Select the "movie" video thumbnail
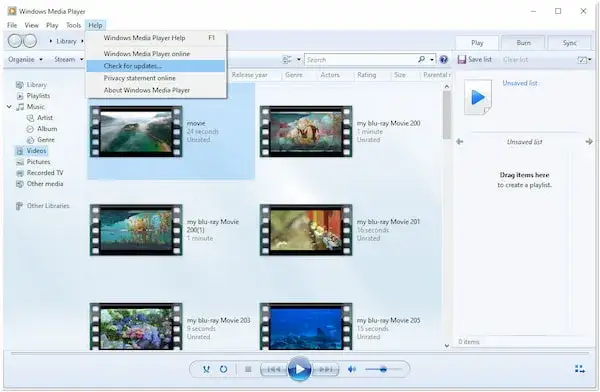 coord(136,131)
